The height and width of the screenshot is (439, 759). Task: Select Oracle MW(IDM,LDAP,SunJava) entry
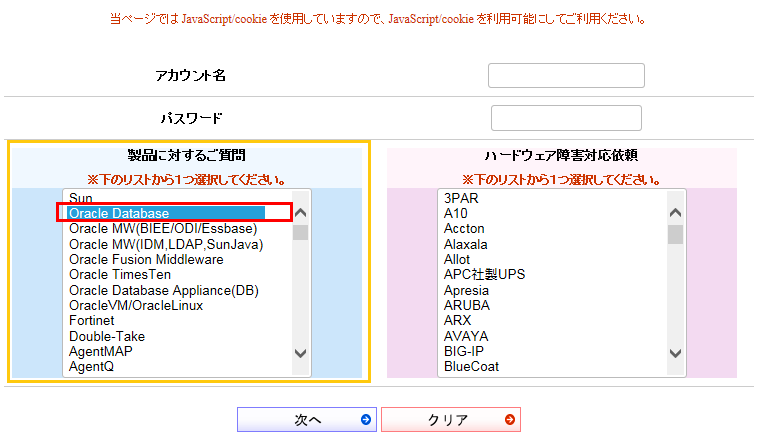point(165,244)
